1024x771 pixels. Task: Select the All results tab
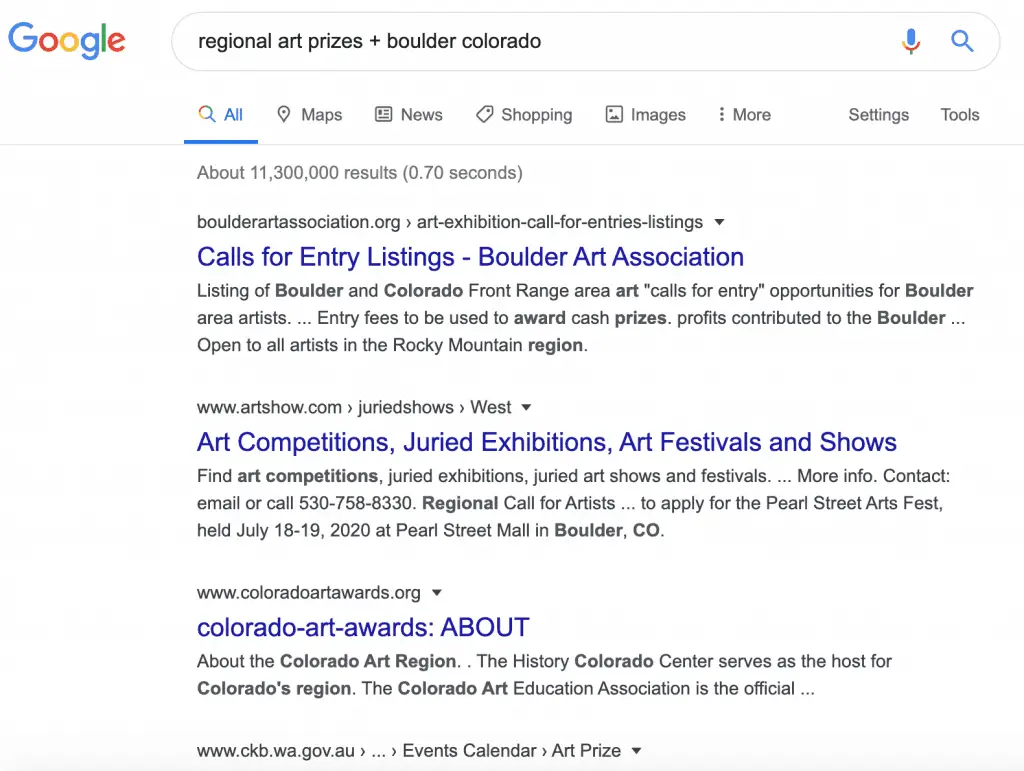click(221, 115)
